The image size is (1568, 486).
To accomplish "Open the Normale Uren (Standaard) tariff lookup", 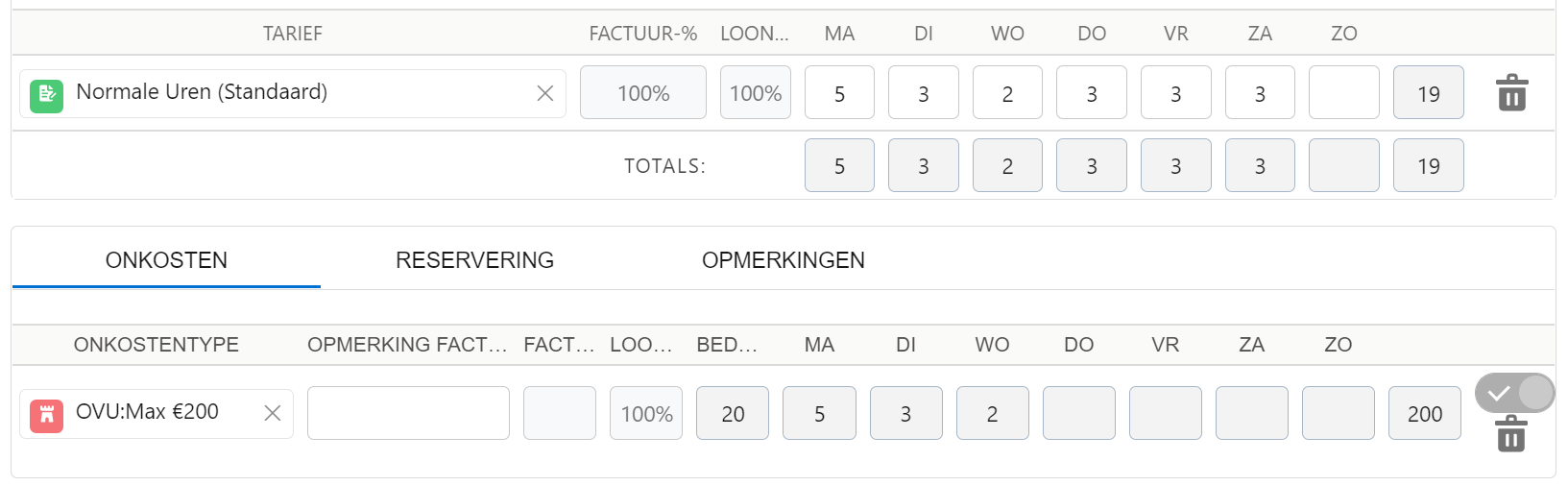I will (293, 93).
